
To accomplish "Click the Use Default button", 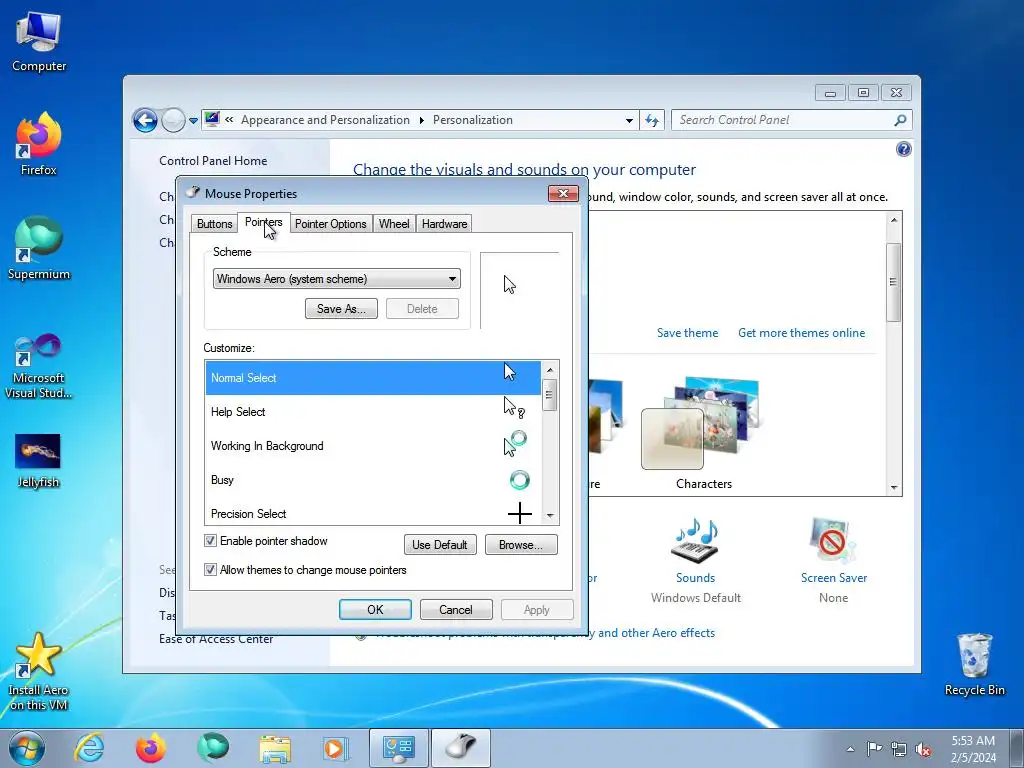I will 440,545.
